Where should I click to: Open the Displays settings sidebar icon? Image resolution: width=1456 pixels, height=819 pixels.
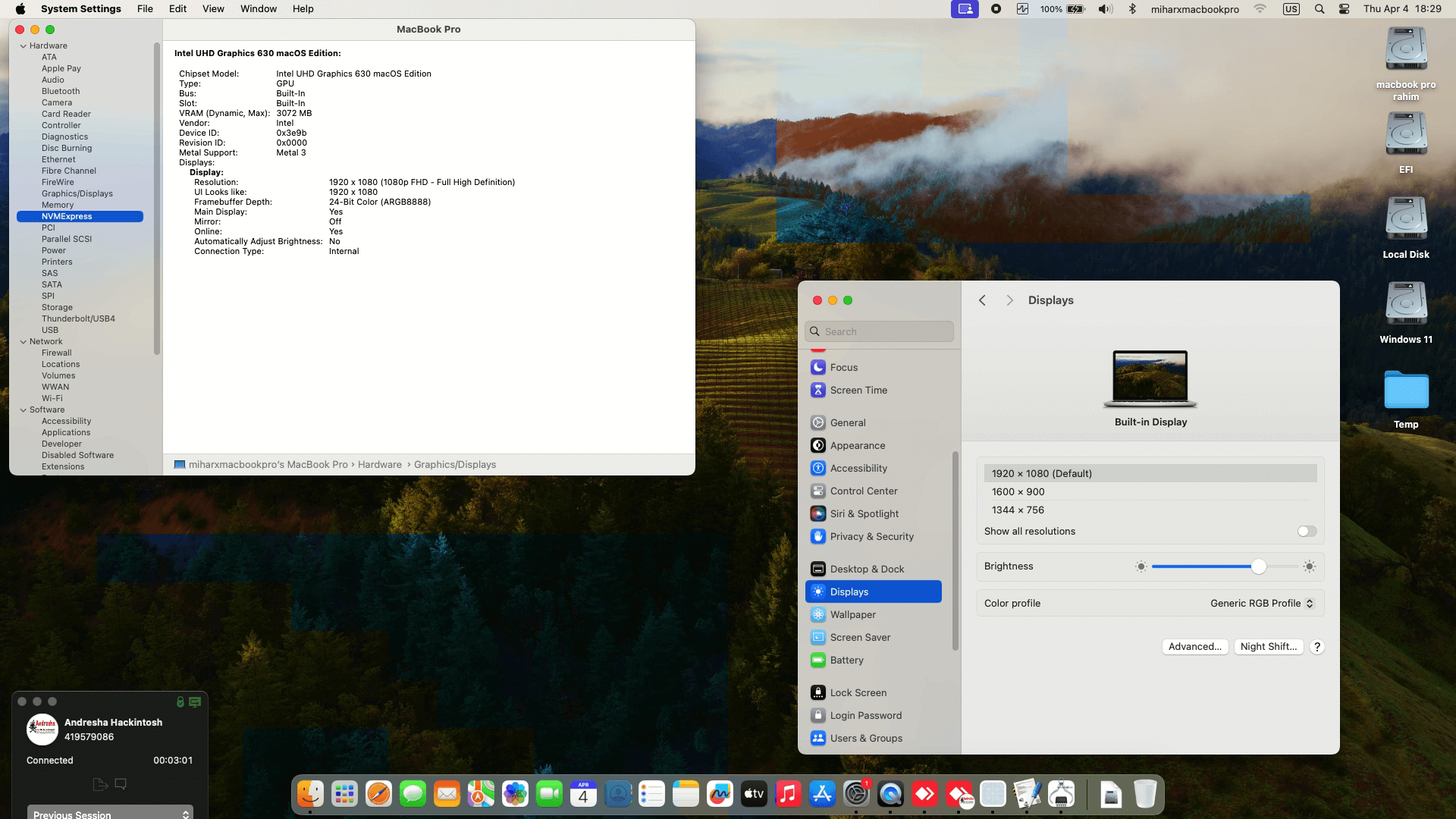pos(817,591)
